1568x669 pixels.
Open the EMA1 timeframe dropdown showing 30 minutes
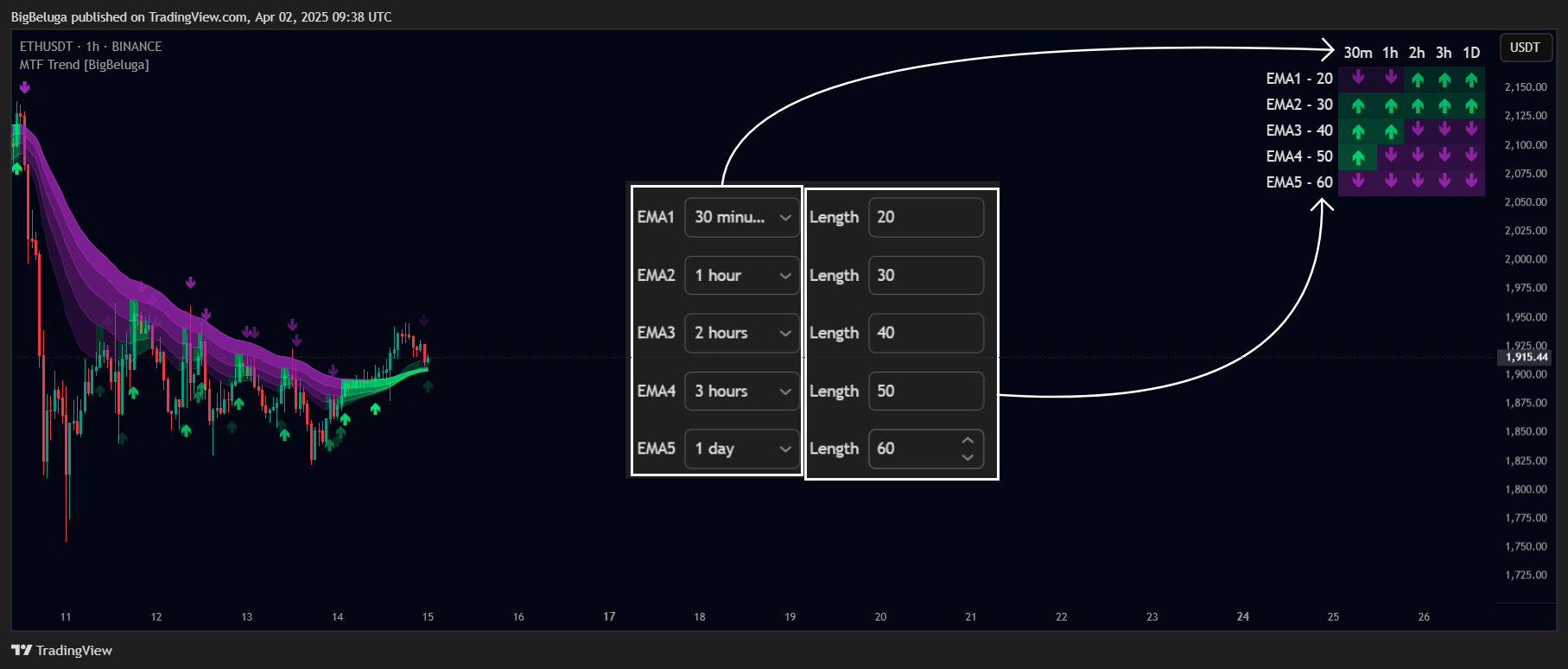pos(741,217)
